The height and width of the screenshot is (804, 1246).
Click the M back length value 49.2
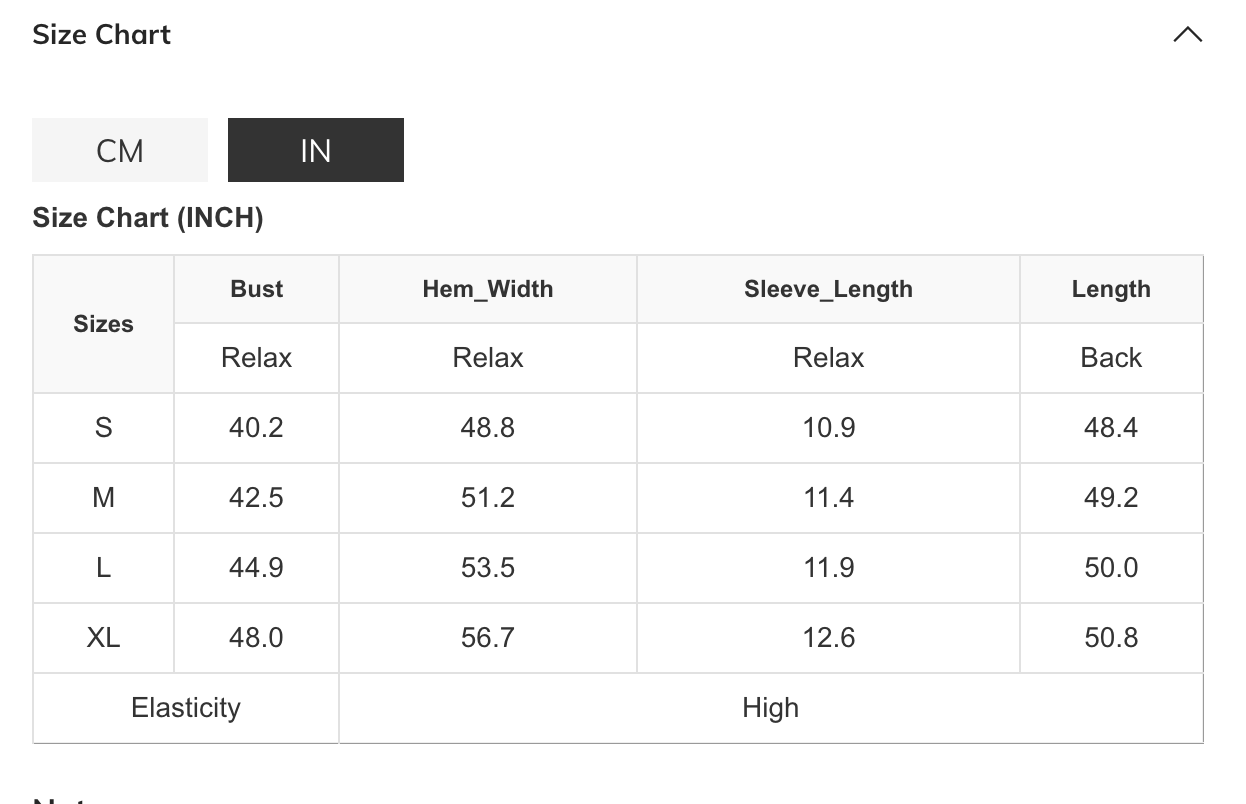pos(1111,498)
